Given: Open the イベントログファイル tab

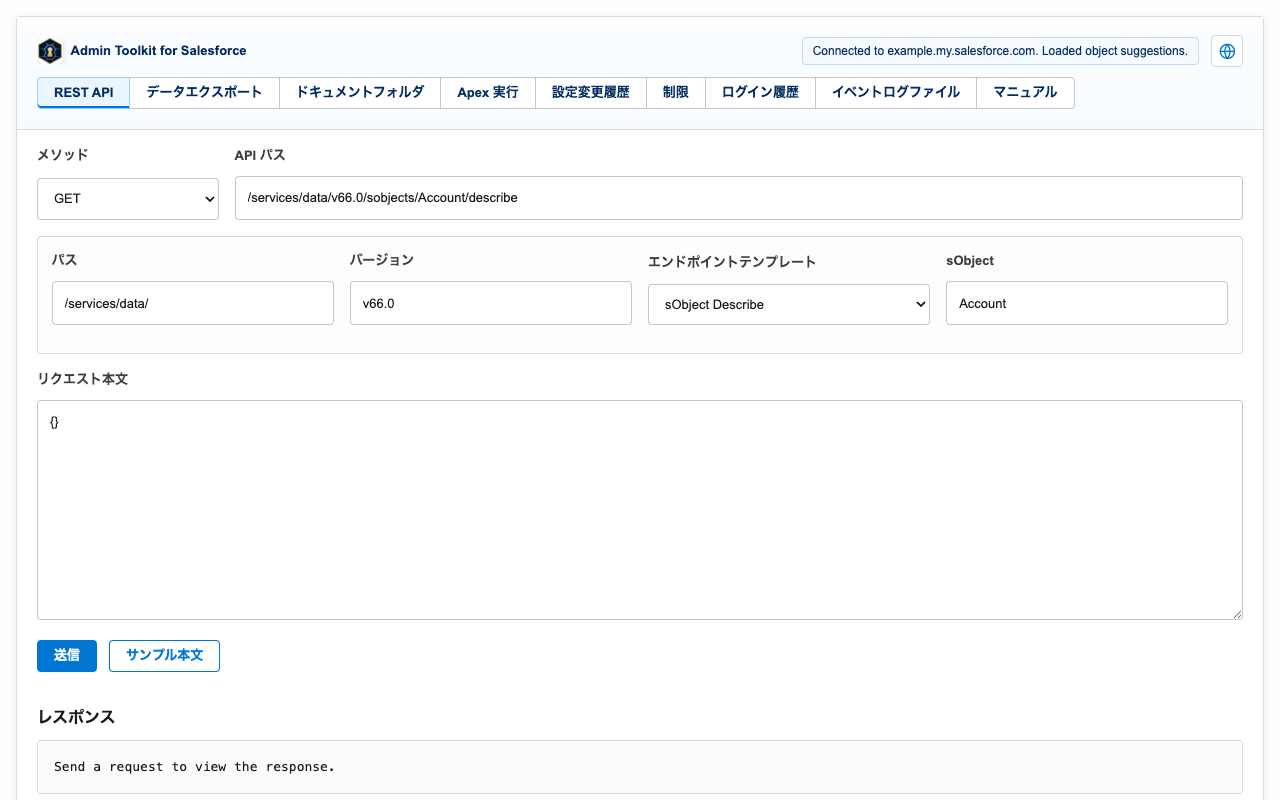Looking at the screenshot, I should pos(896,92).
